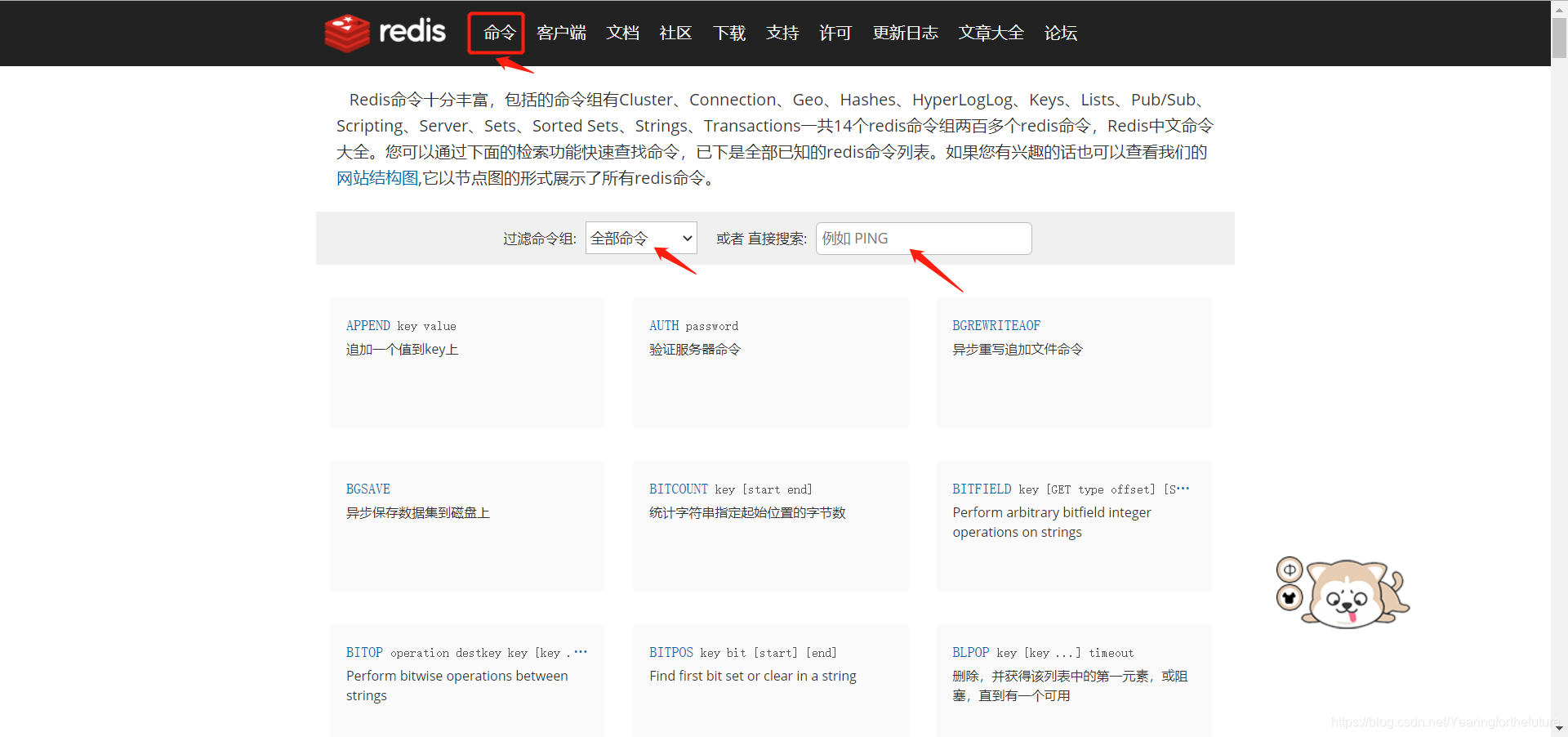Click the 统计字符串指定起始位置的字节数 description

click(x=747, y=513)
